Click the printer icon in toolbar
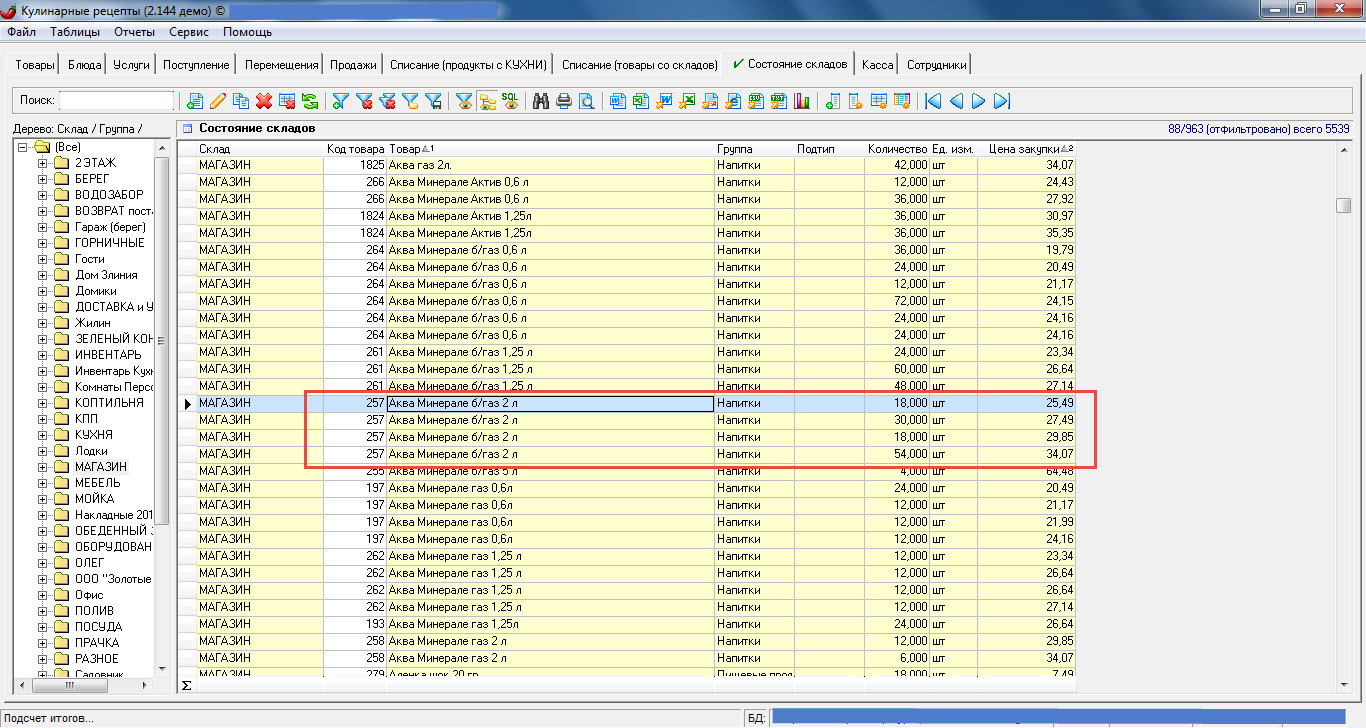This screenshot has height=728, width=1366. point(564,101)
